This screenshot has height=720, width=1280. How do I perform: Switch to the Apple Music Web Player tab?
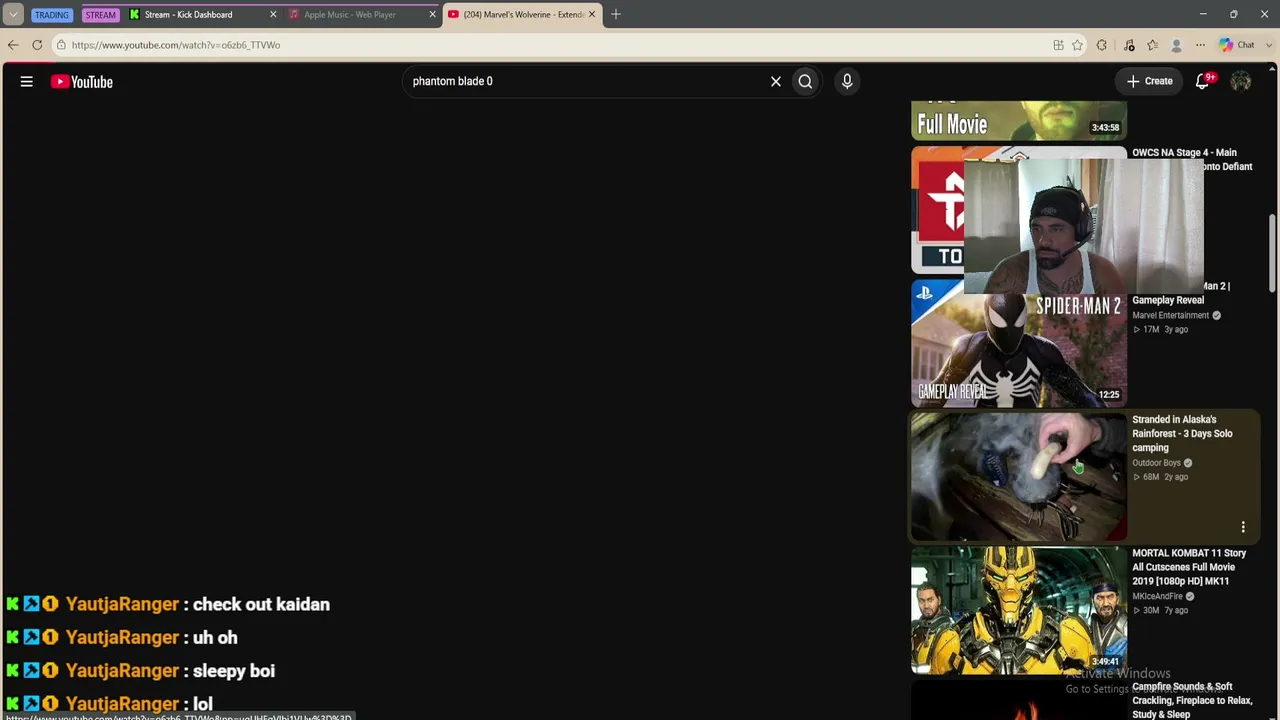coord(361,14)
